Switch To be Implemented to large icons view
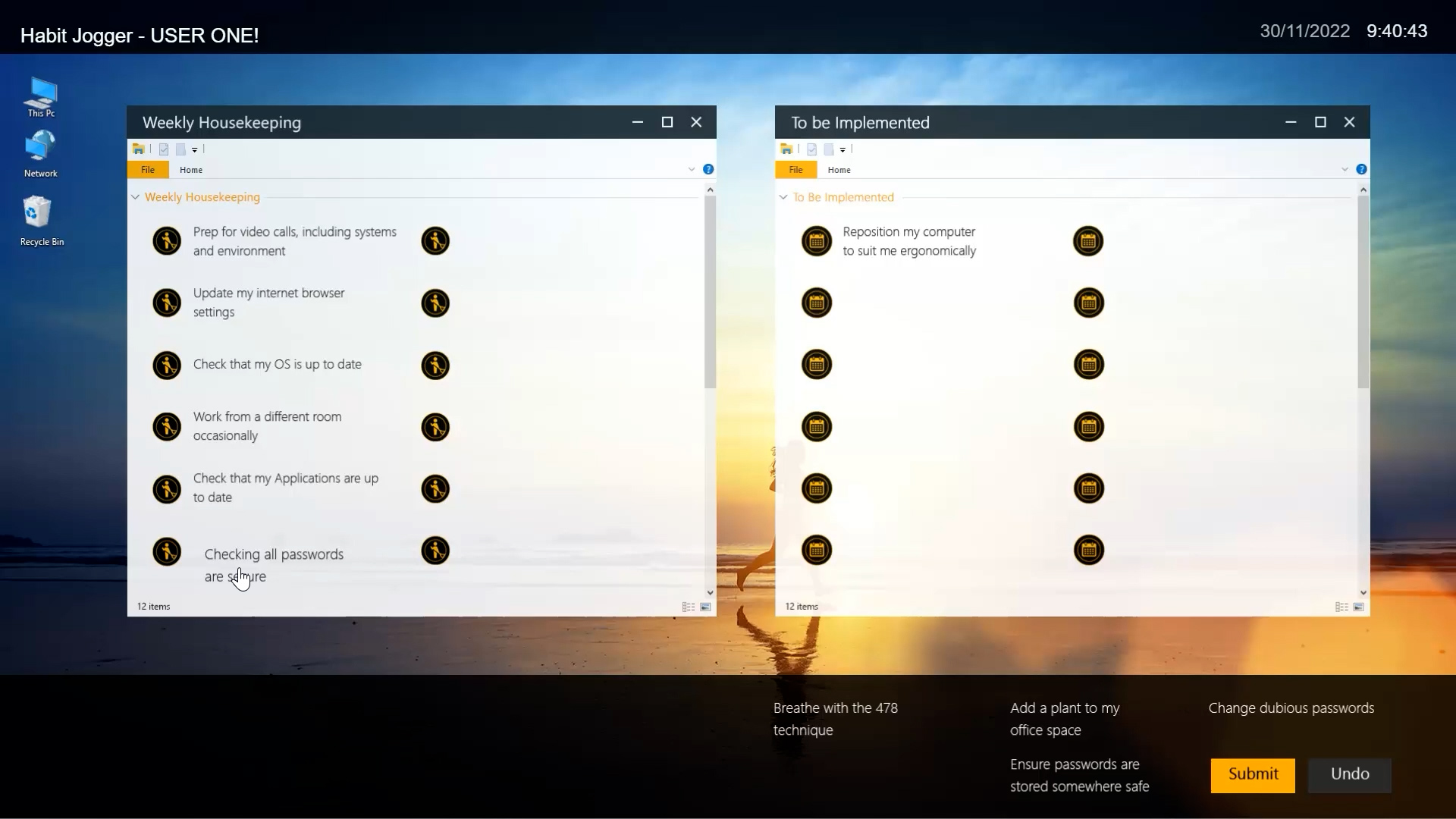Screen dimensions: 1456x819 [1358, 607]
